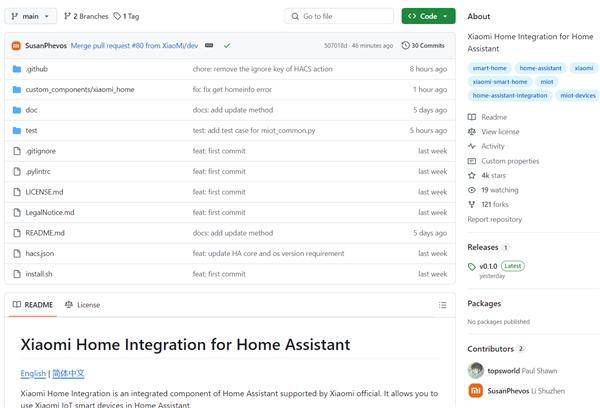Click the tag icon beside v0.1.0
This screenshot has height=408, width=600.
[472, 267]
